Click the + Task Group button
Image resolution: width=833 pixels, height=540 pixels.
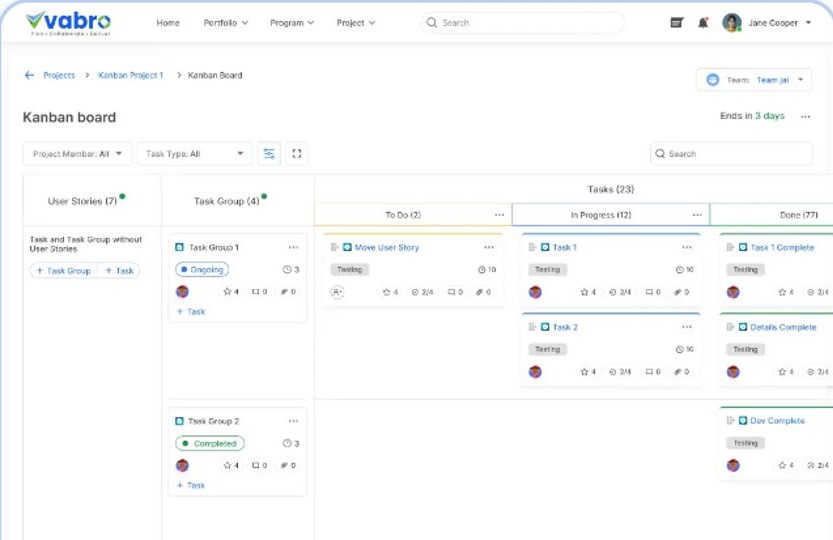[64, 271]
